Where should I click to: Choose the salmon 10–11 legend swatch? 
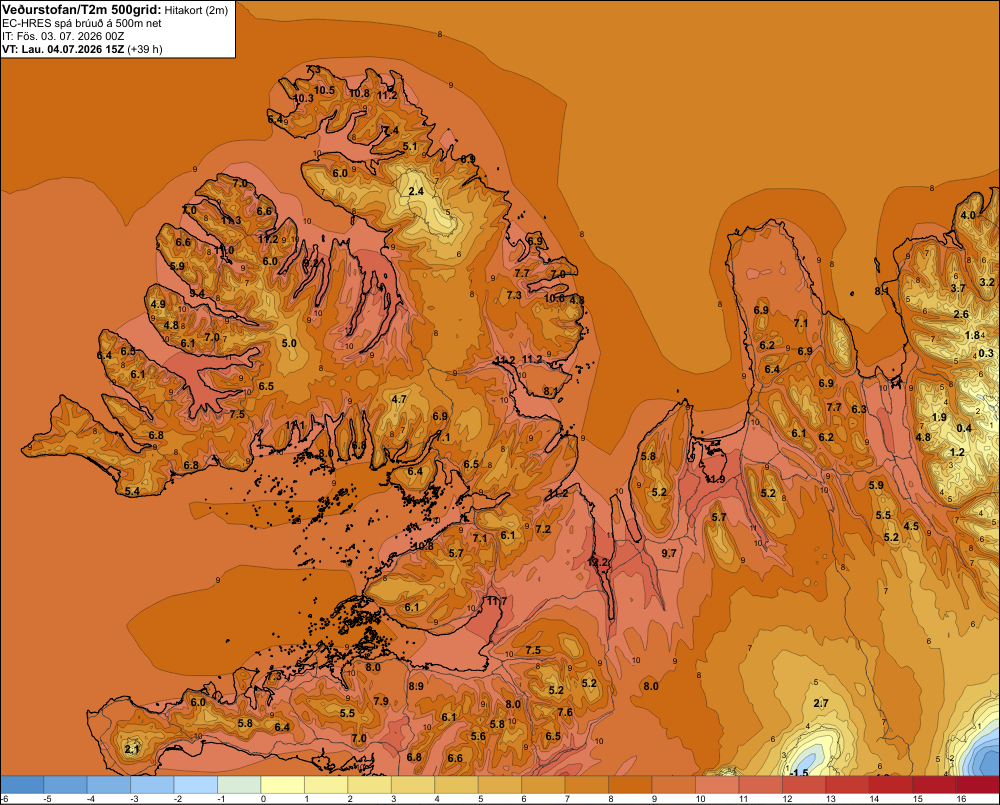[717, 785]
